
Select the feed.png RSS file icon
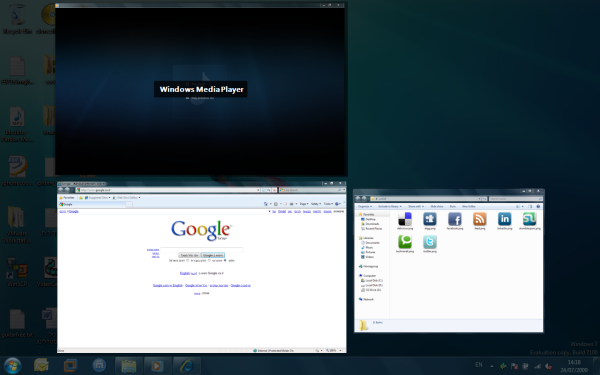(479, 220)
